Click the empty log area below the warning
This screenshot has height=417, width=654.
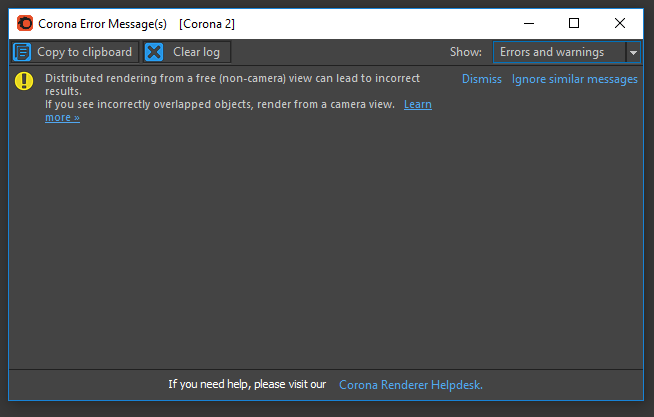(325, 246)
